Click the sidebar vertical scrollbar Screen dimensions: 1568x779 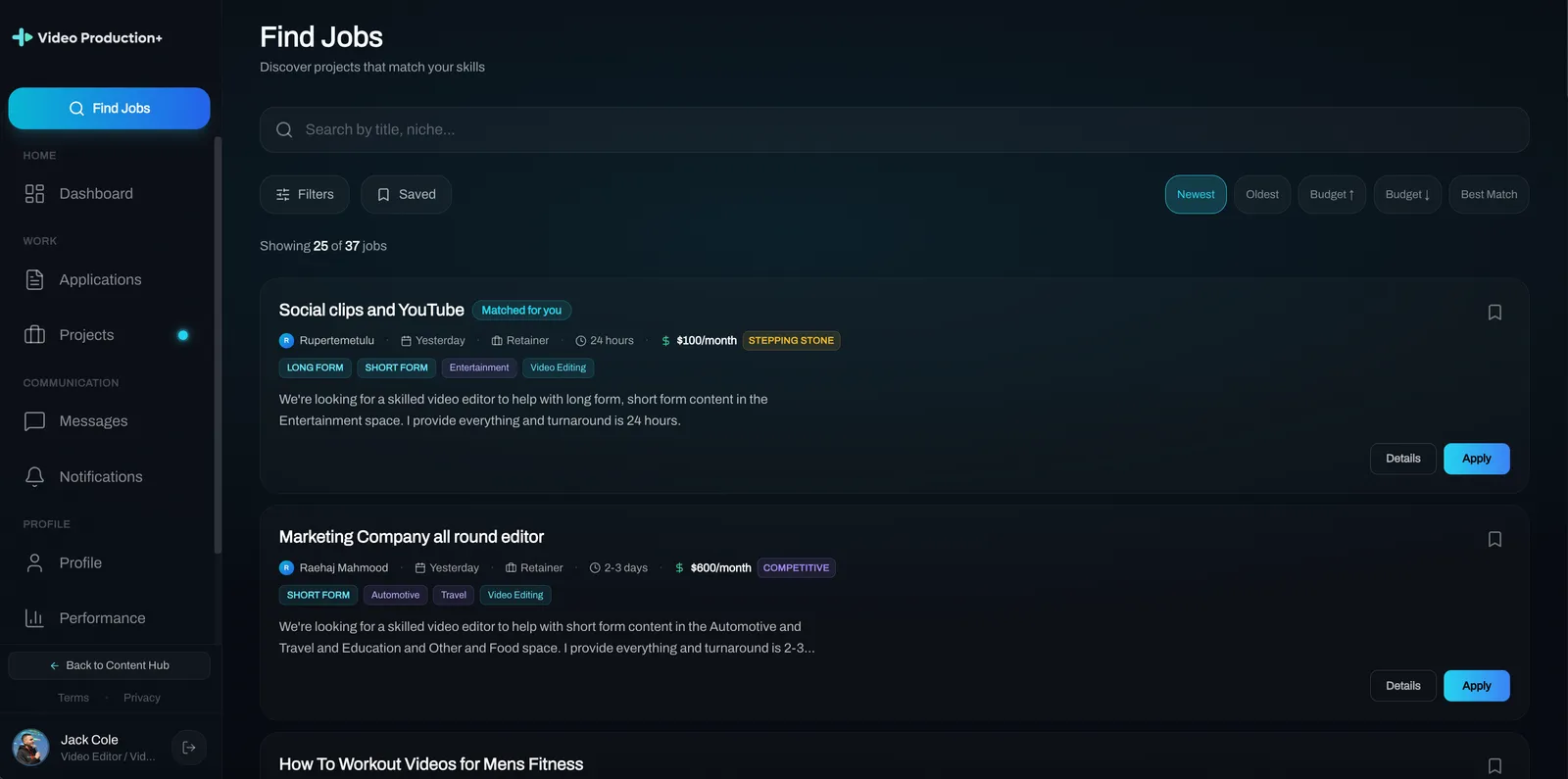coord(218,345)
